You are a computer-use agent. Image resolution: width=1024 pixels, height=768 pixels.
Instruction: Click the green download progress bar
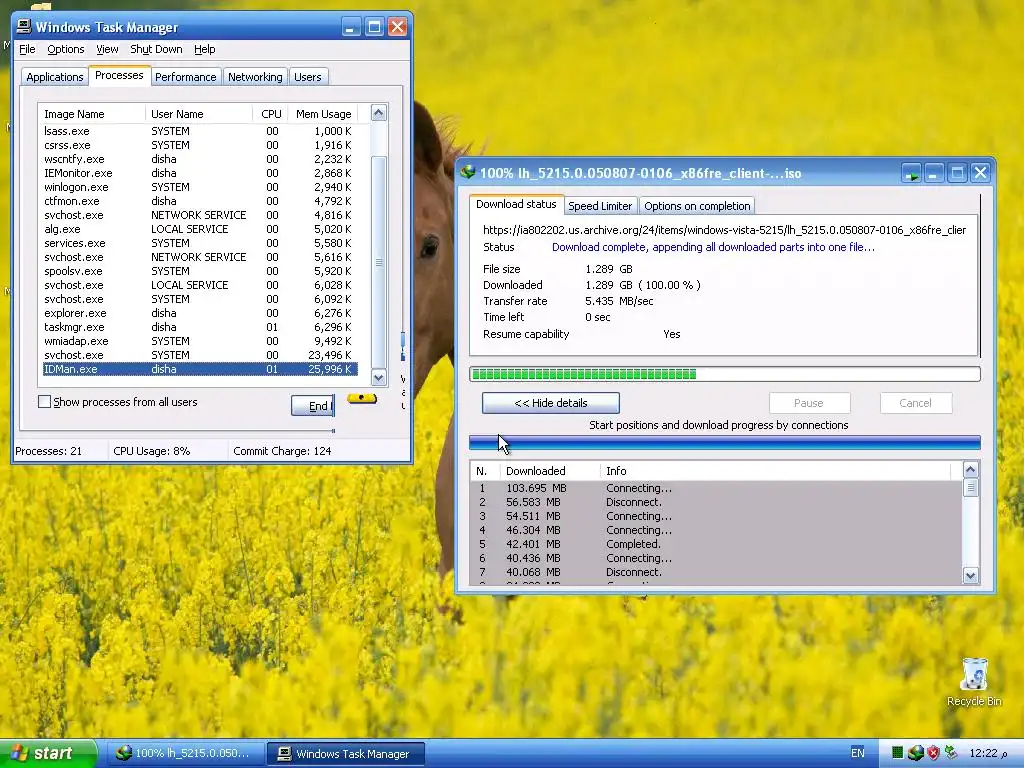pyautogui.click(x=725, y=374)
